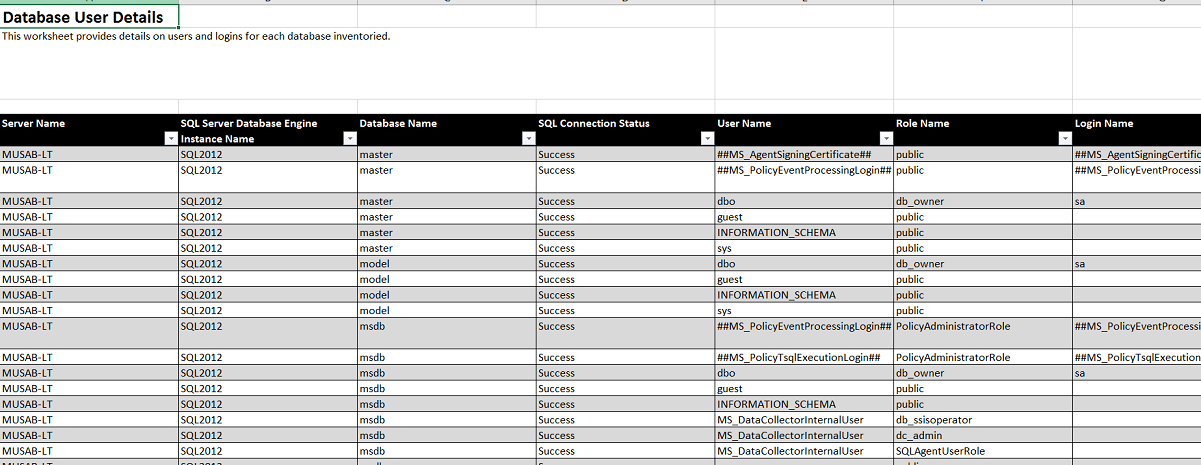
Task: Open the Instance Name column filter arrow
Action: (349, 139)
